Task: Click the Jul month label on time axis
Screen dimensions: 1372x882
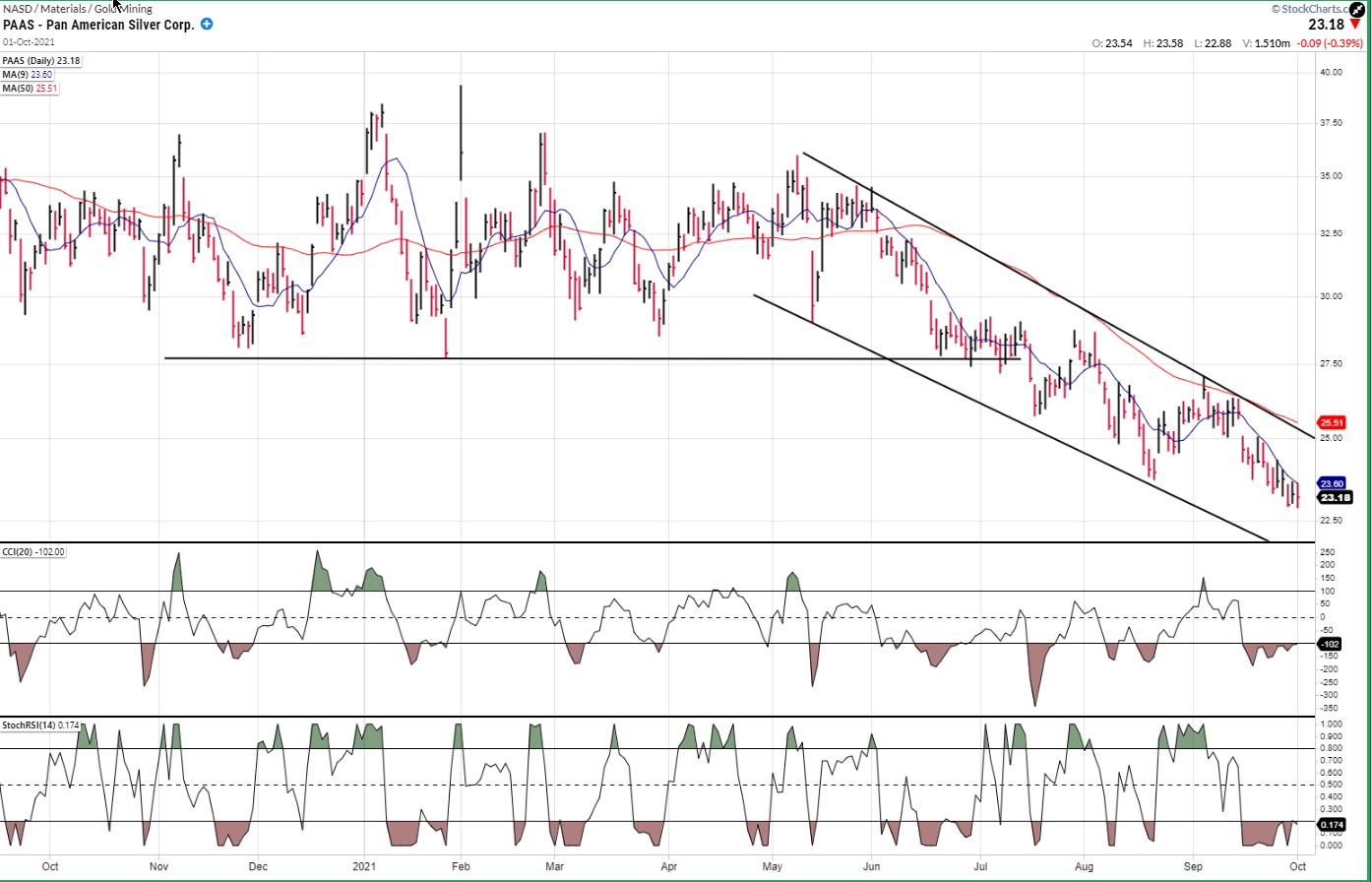Action: coord(980,867)
